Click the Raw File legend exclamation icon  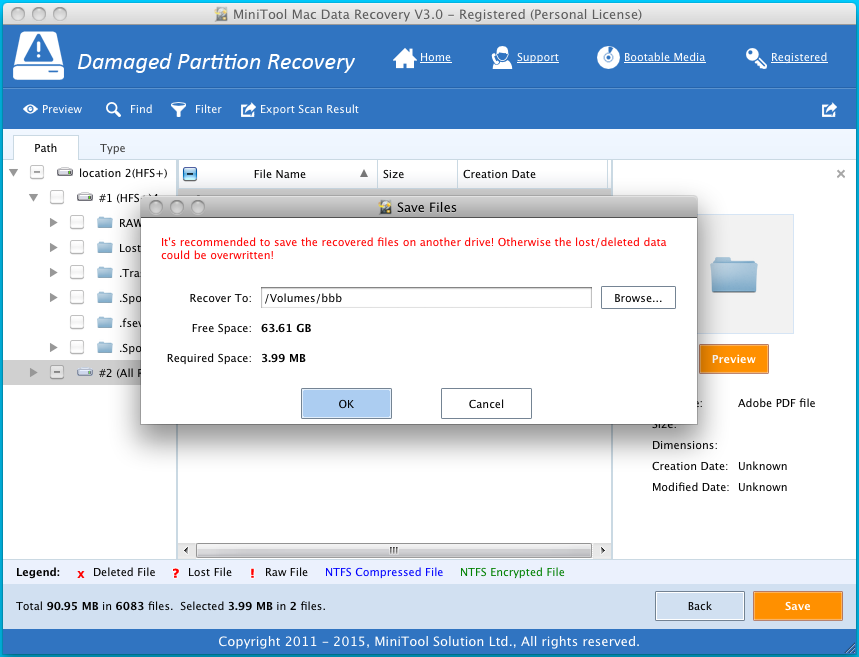pos(252,573)
